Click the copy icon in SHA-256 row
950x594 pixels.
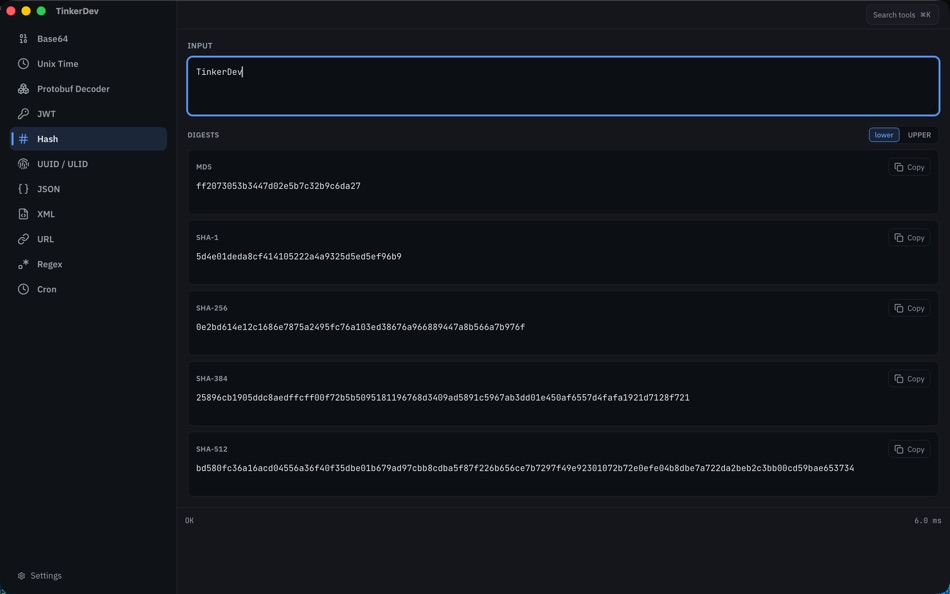pyautogui.click(x=899, y=309)
